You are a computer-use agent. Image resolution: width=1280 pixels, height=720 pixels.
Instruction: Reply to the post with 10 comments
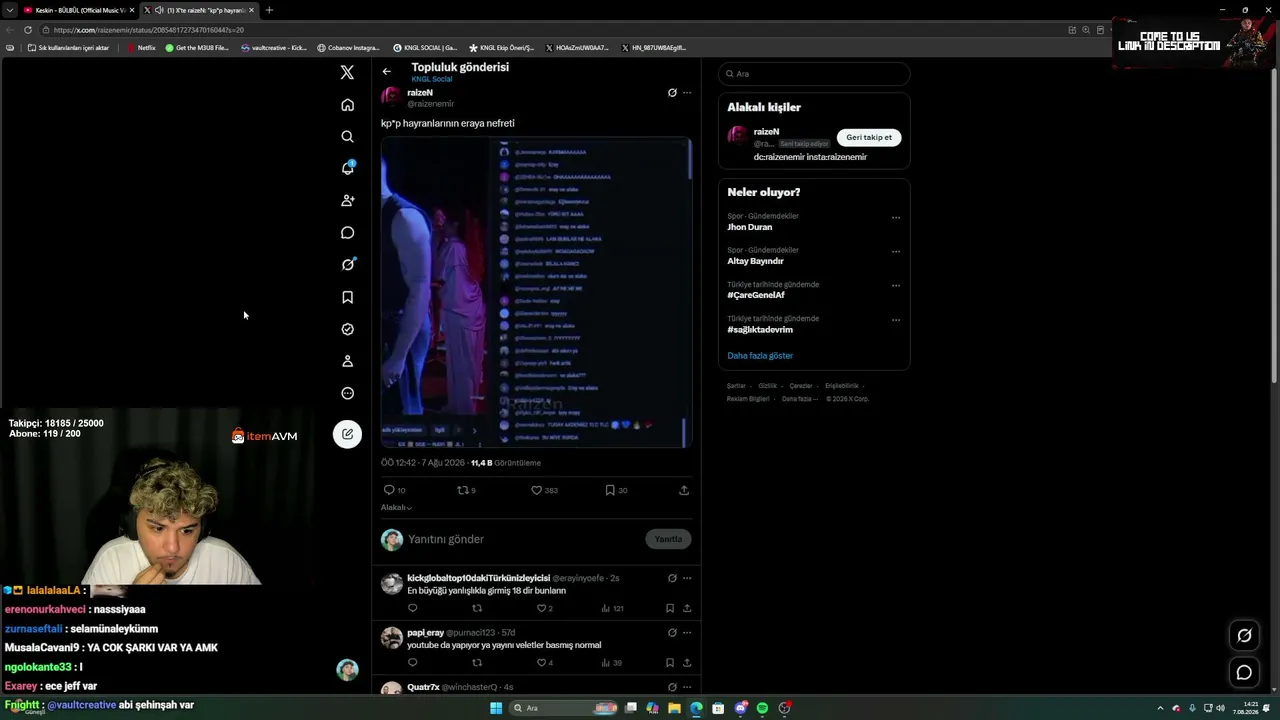(394, 490)
